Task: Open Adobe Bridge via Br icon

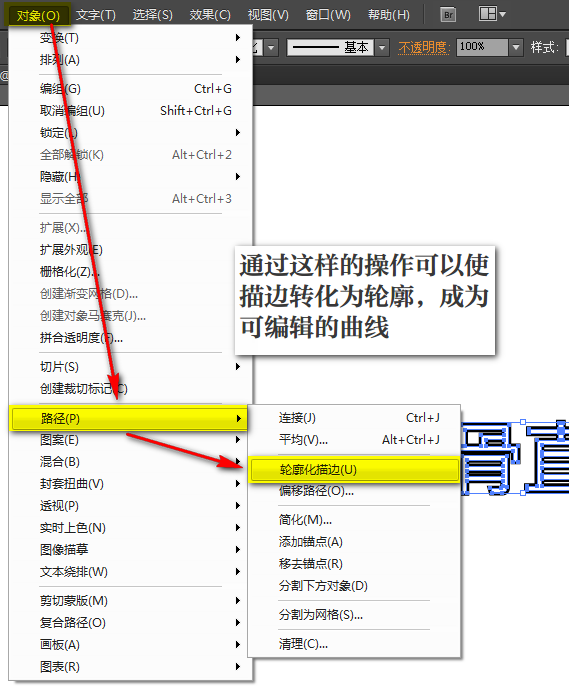Action: (x=448, y=15)
